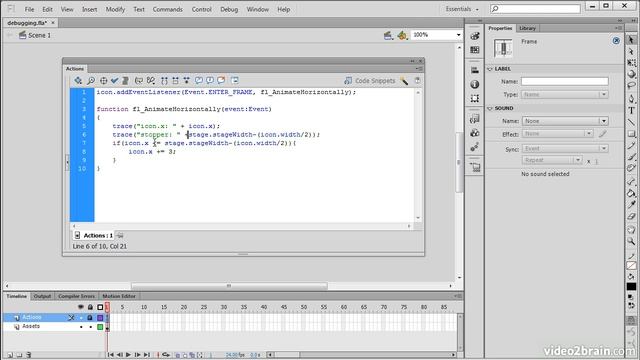Click the Play button in timeline
The height and width of the screenshot is (360, 640).
(128, 355)
